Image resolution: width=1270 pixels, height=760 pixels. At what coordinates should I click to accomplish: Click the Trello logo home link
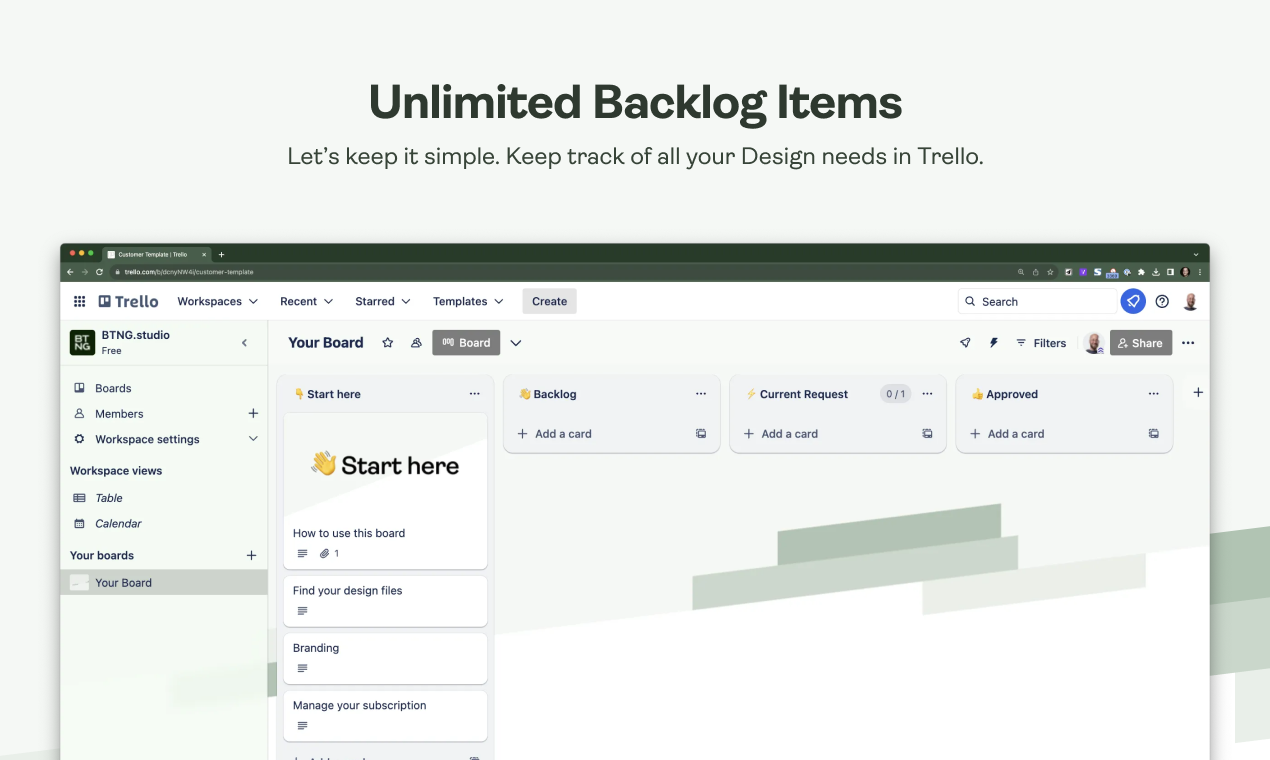128,301
